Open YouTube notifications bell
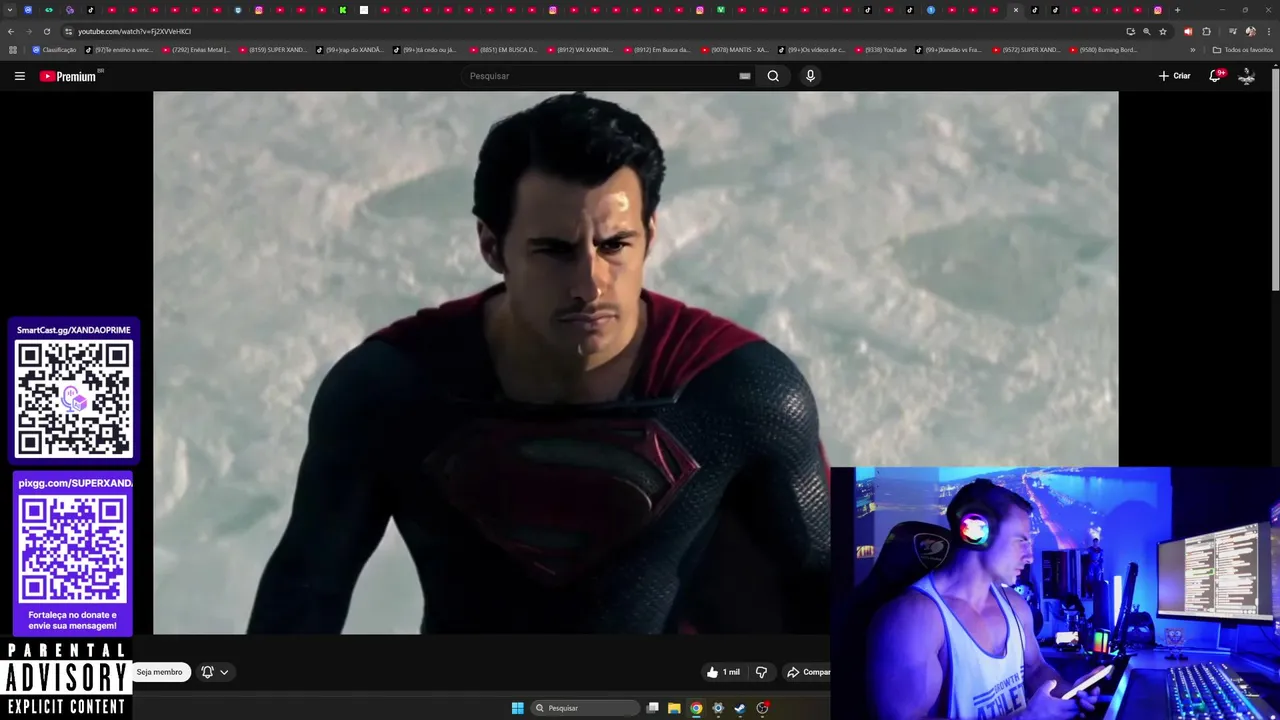This screenshot has height=720, width=1280. click(x=1216, y=76)
